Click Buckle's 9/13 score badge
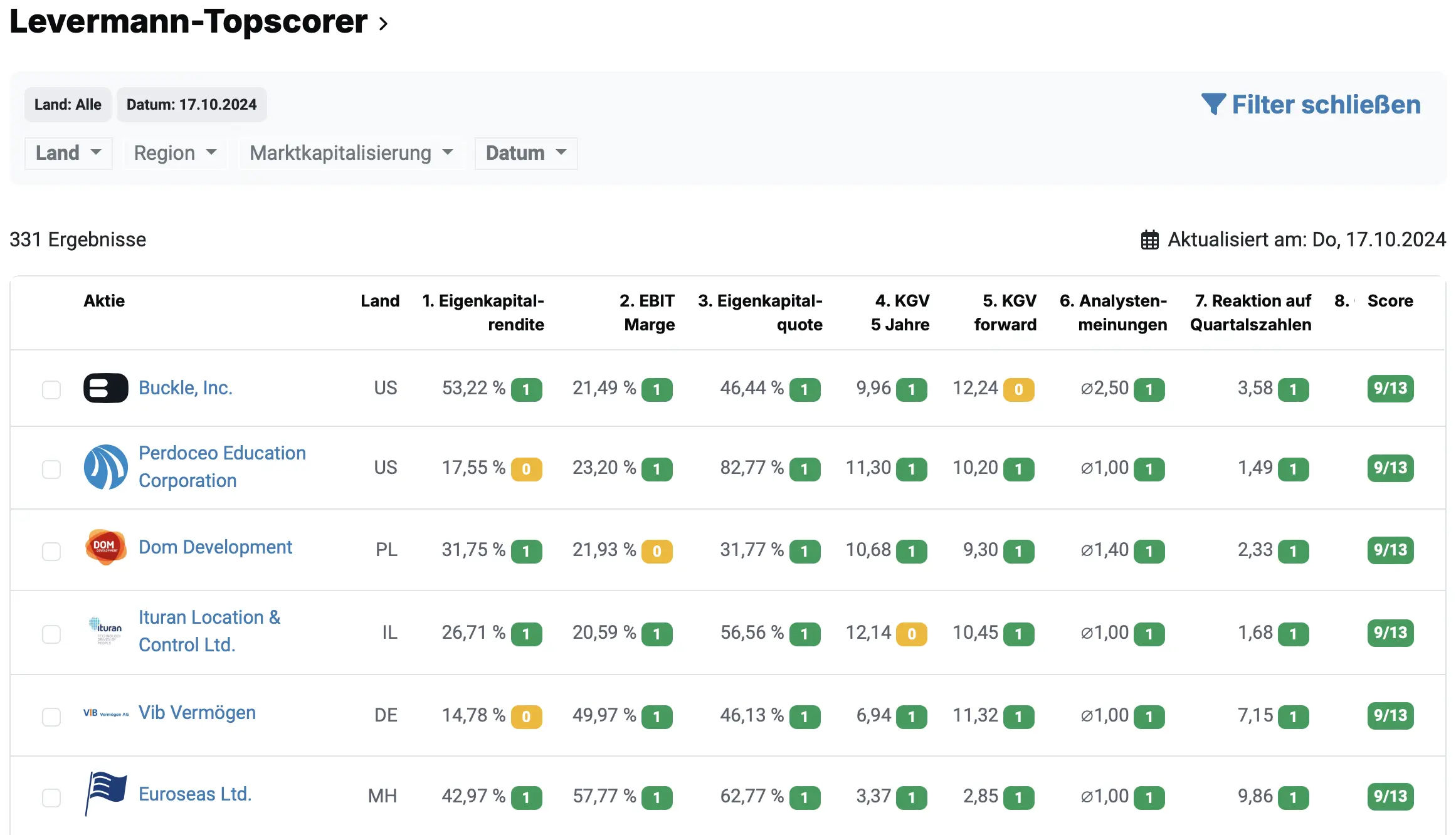The height and width of the screenshot is (835, 1456). [x=1390, y=388]
